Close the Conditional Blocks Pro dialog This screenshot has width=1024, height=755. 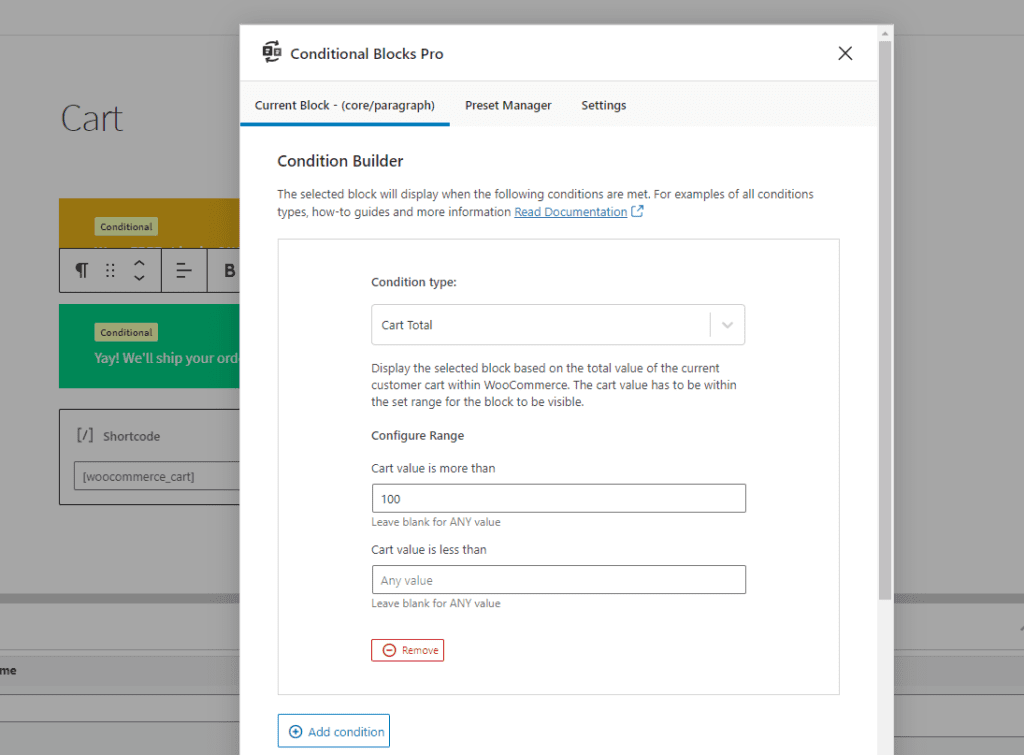(845, 54)
